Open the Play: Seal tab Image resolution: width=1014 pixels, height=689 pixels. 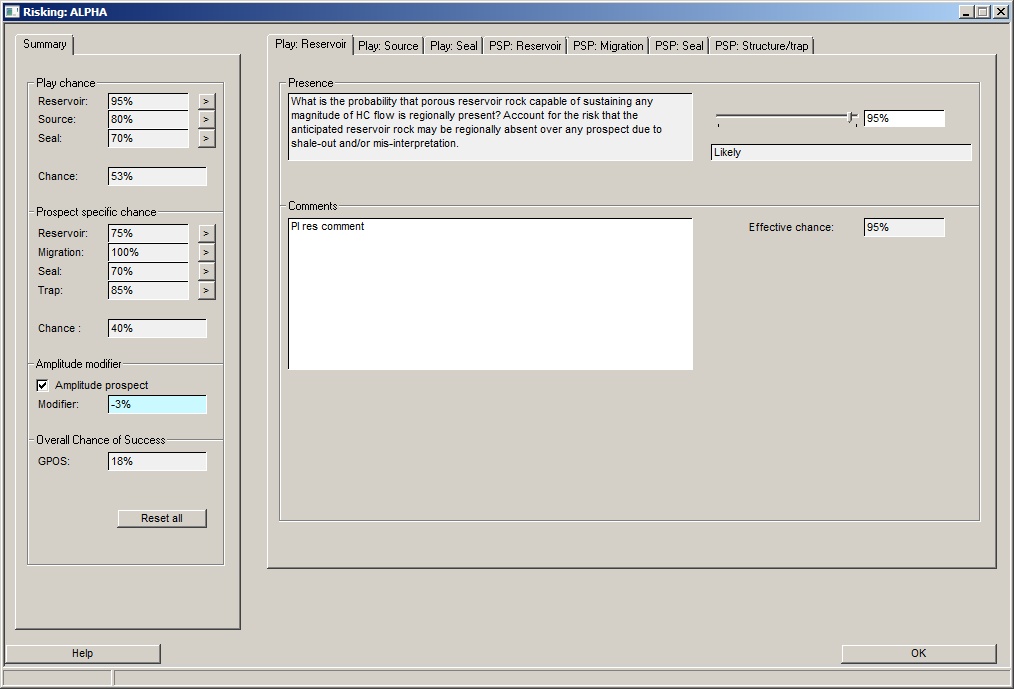click(453, 46)
